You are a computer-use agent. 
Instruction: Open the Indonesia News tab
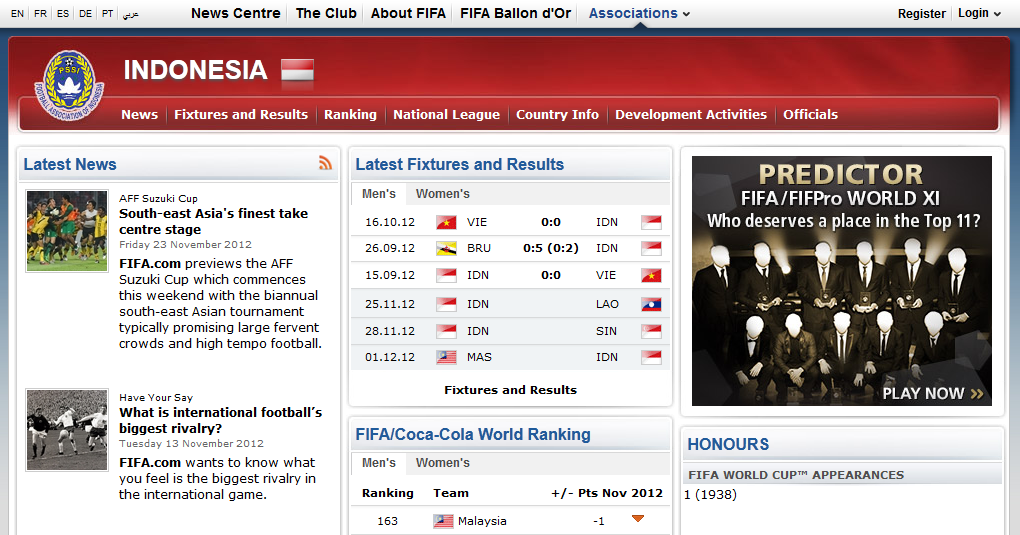coord(139,115)
